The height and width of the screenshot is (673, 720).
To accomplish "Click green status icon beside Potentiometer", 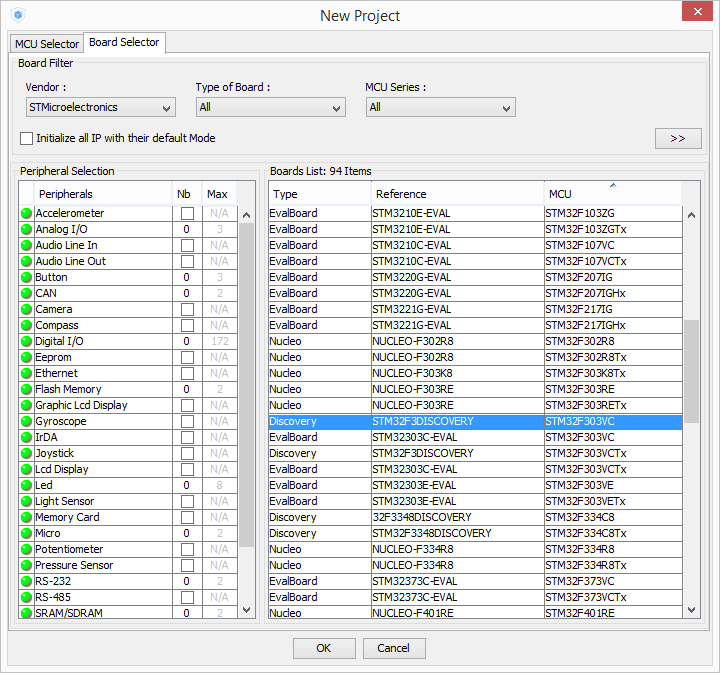I will tap(27, 550).
